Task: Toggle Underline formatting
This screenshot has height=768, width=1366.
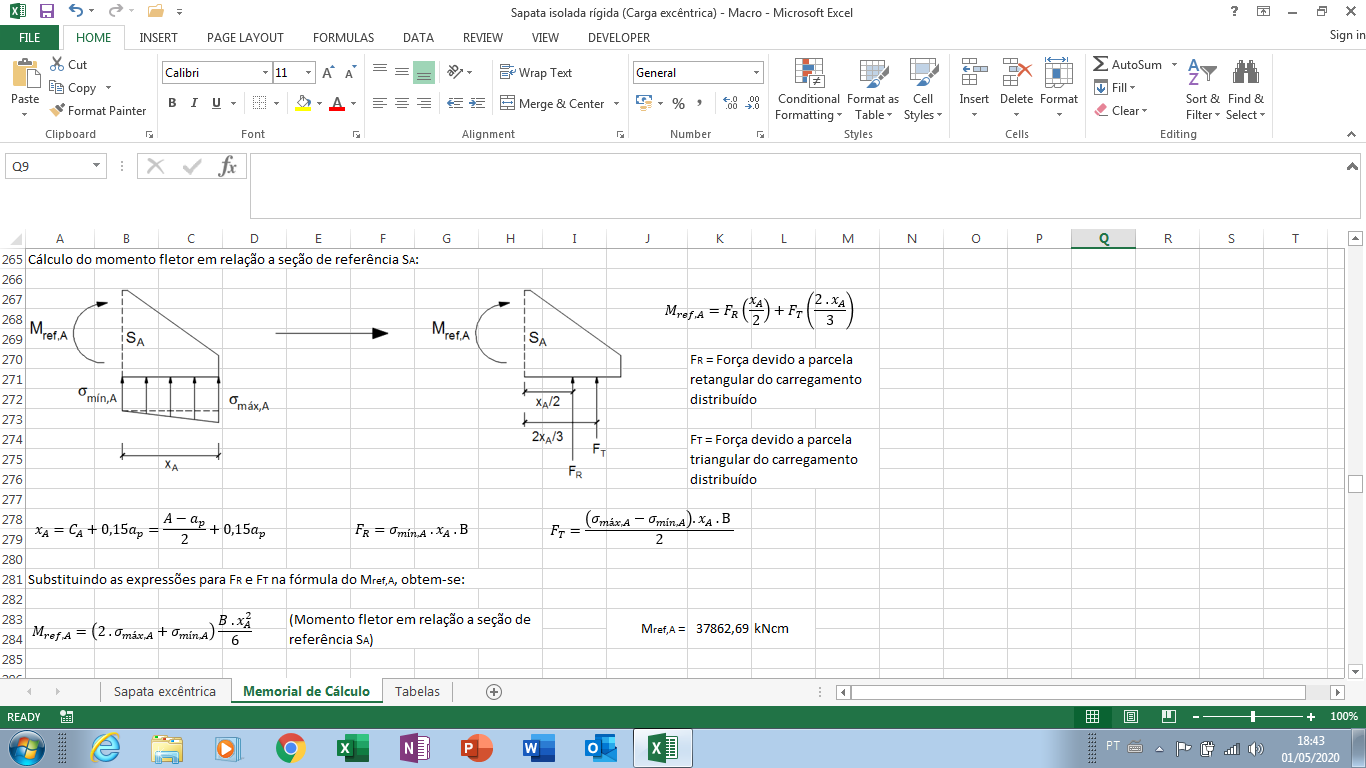Action: click(x=216, y=103)
